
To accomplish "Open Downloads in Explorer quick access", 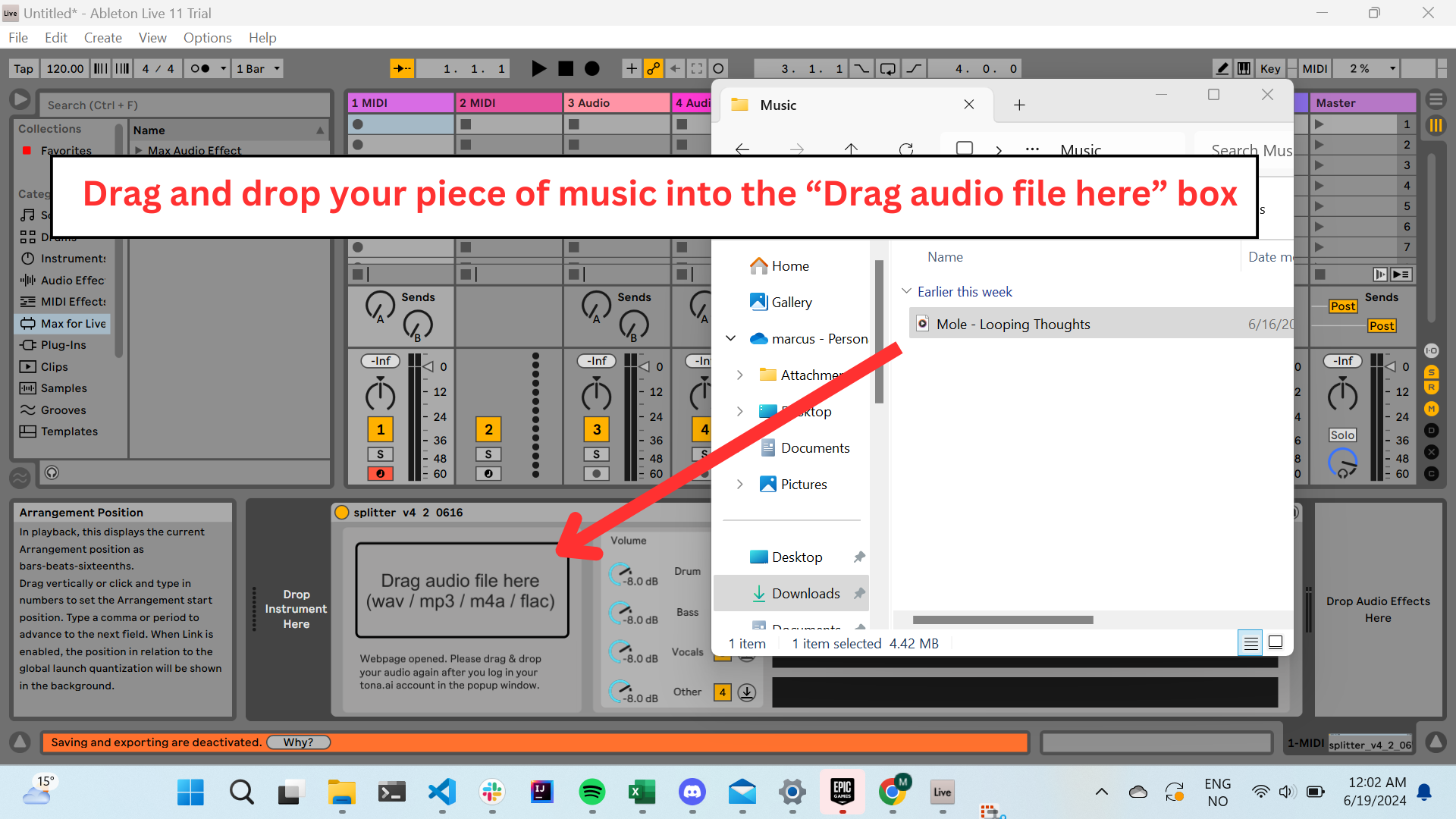I will point(792,594).
